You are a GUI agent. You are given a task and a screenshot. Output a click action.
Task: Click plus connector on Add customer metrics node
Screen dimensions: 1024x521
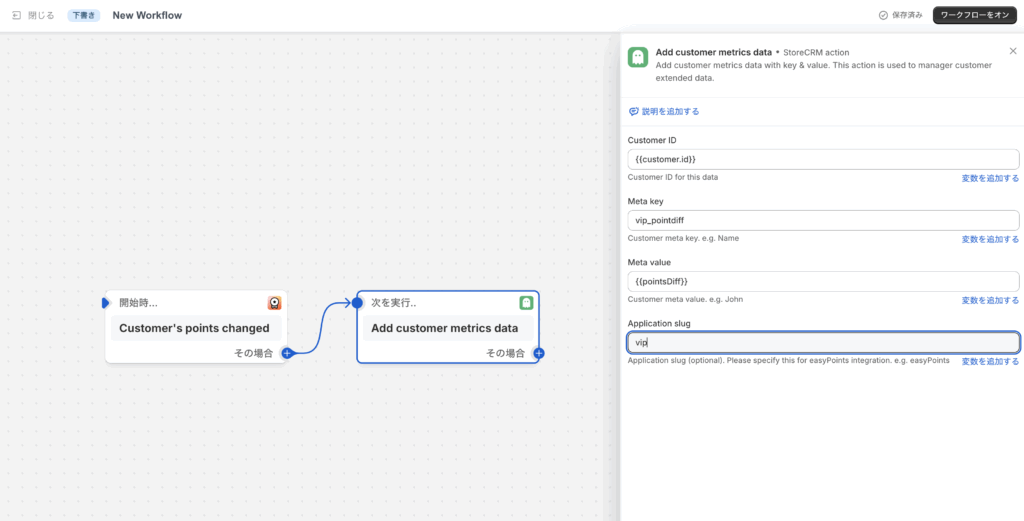point(539,353)
